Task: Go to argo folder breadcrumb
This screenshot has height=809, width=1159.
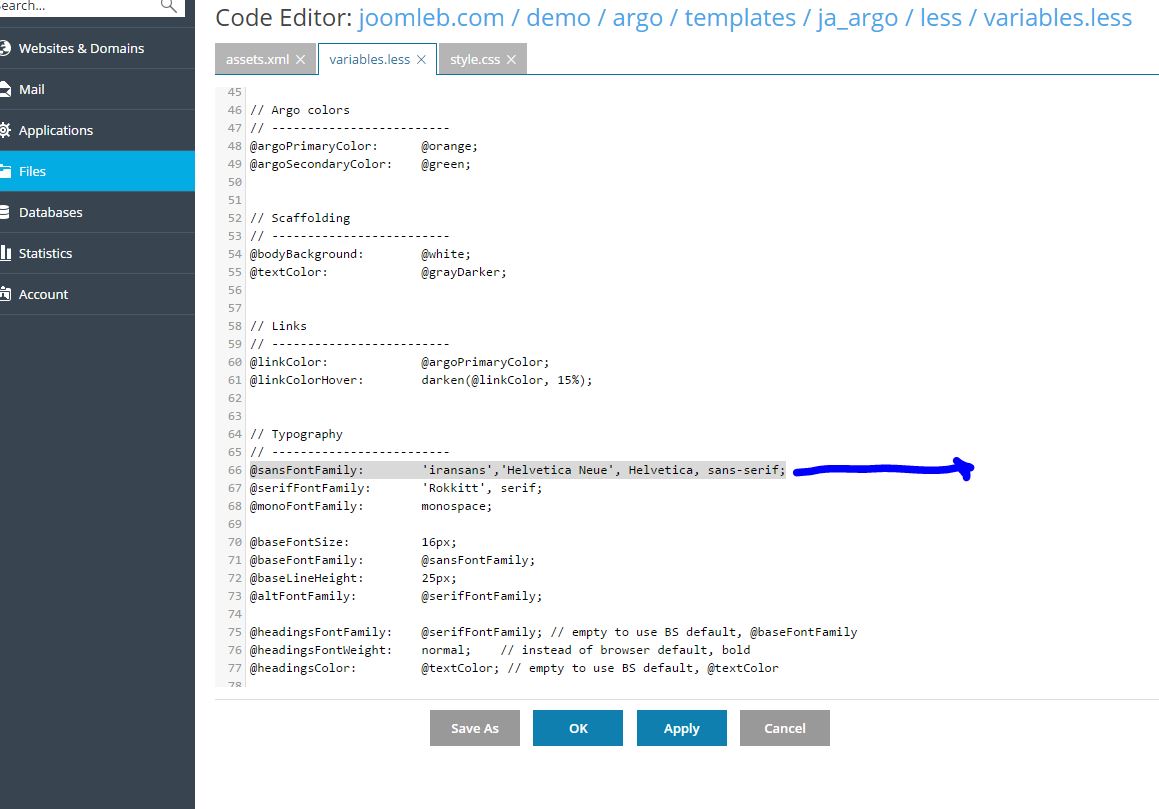Action: point(638,18)
